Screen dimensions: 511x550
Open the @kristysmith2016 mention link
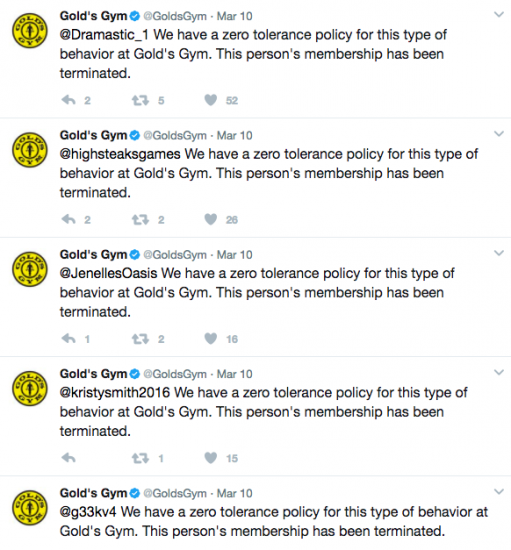tap(115, 393)
